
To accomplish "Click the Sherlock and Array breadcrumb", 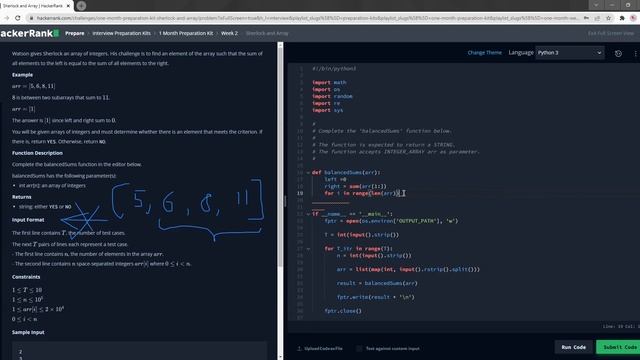I will click(x=267, y=33).
